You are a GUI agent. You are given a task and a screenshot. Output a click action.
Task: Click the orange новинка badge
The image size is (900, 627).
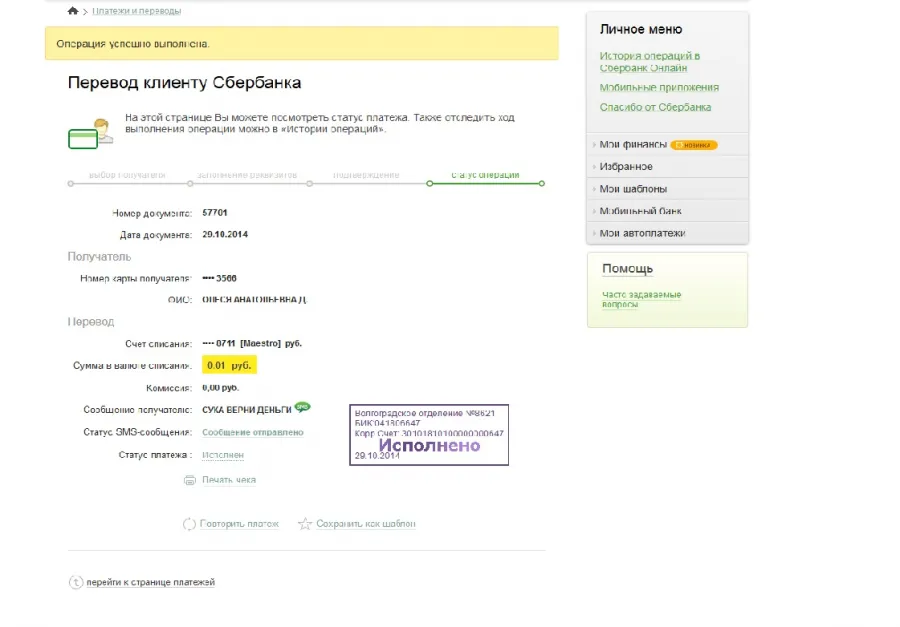(x=694, y=145)
